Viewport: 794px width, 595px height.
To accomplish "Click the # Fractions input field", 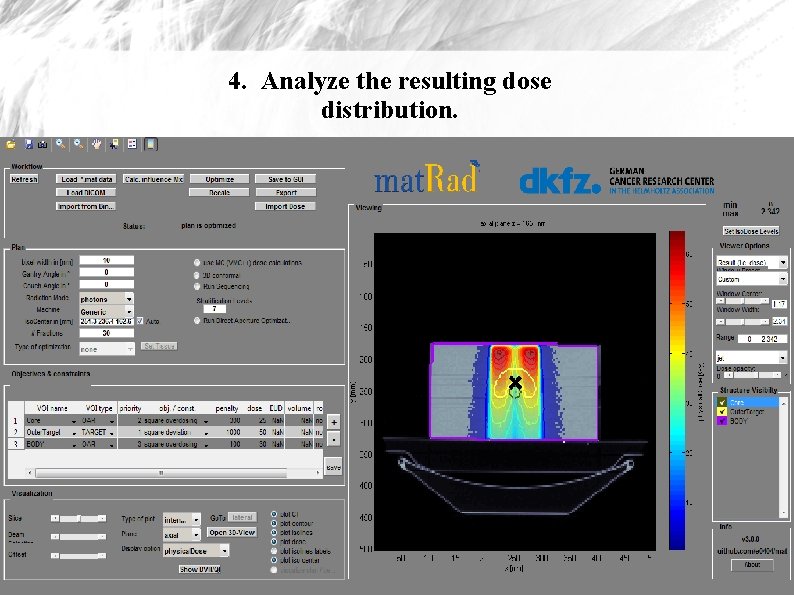I will [107, 333].
